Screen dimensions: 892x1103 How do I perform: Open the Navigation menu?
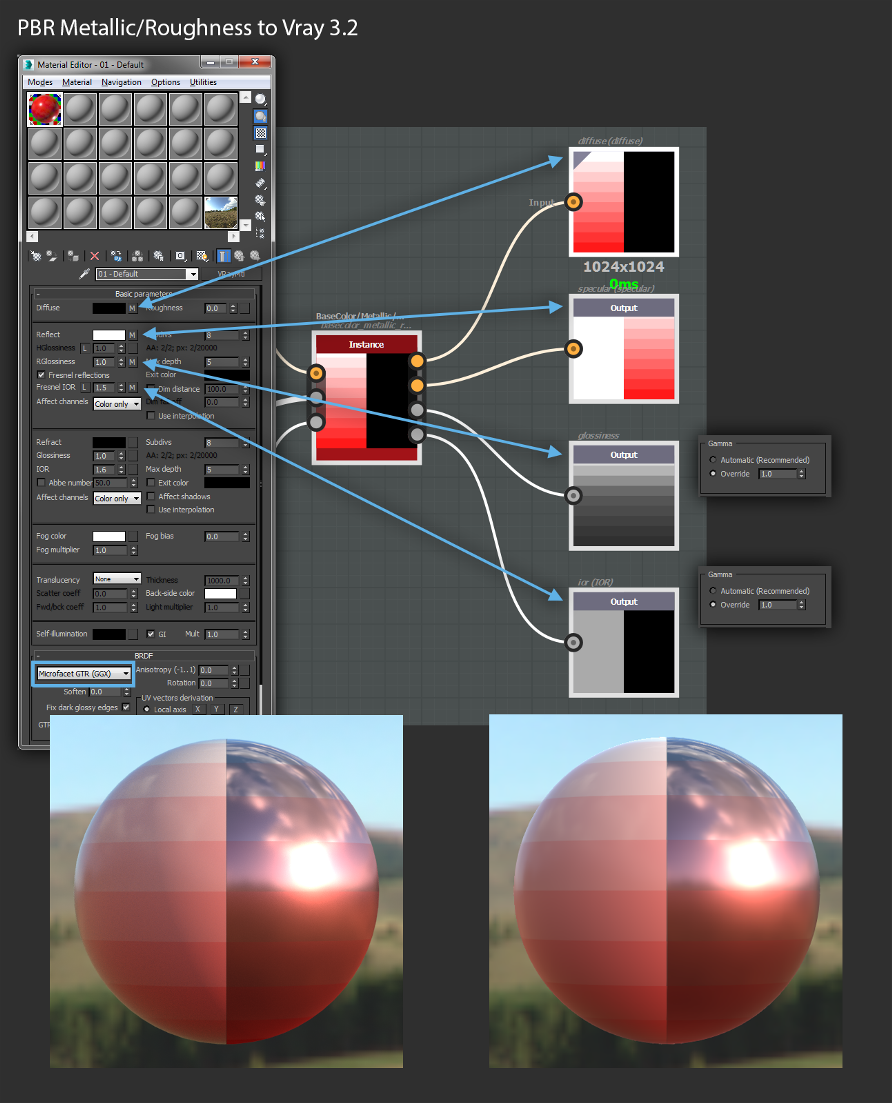pyautogui.click(x=121, y=82)
